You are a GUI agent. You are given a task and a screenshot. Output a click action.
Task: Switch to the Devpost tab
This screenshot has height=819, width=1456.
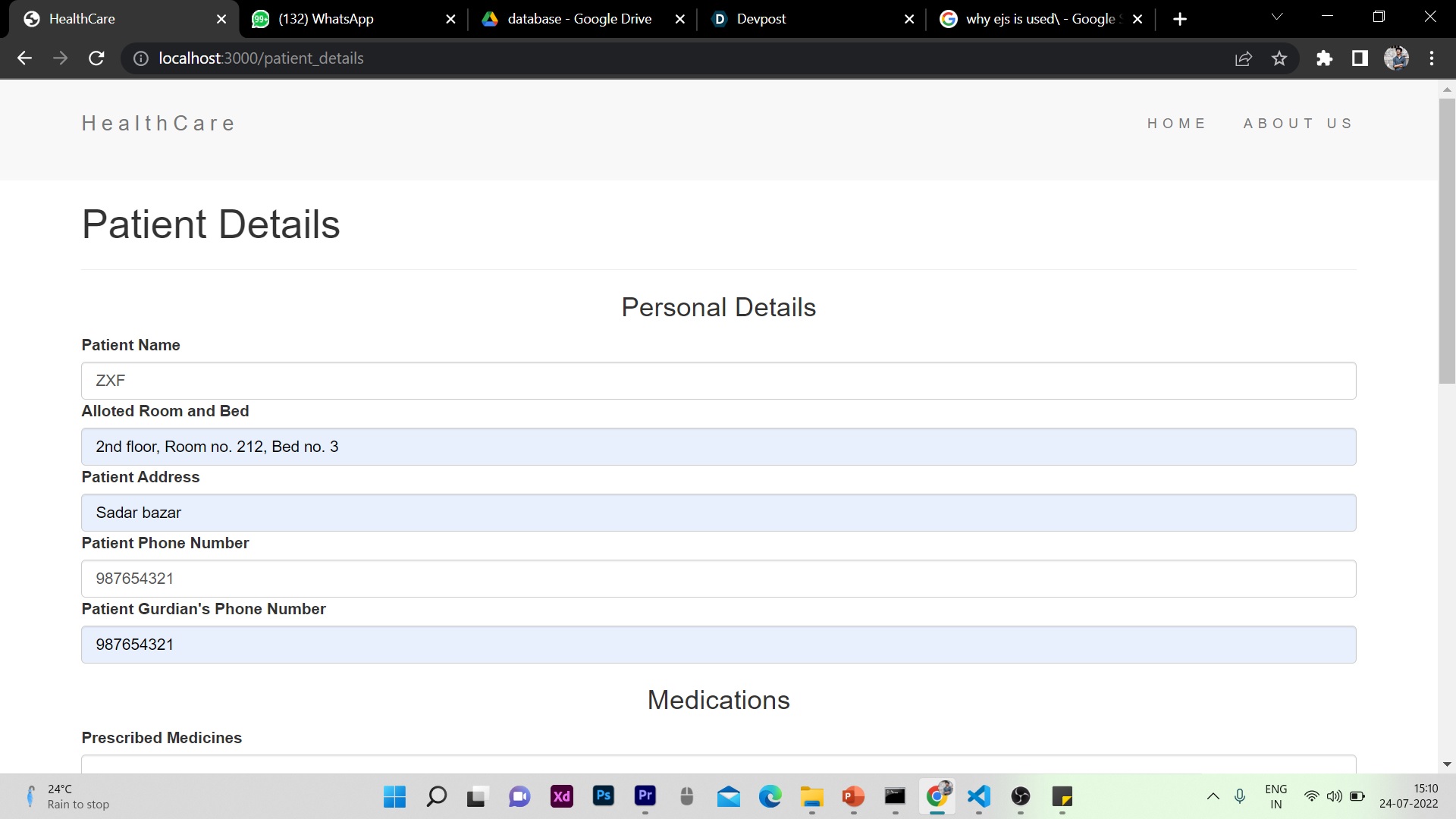pos(761,19)
